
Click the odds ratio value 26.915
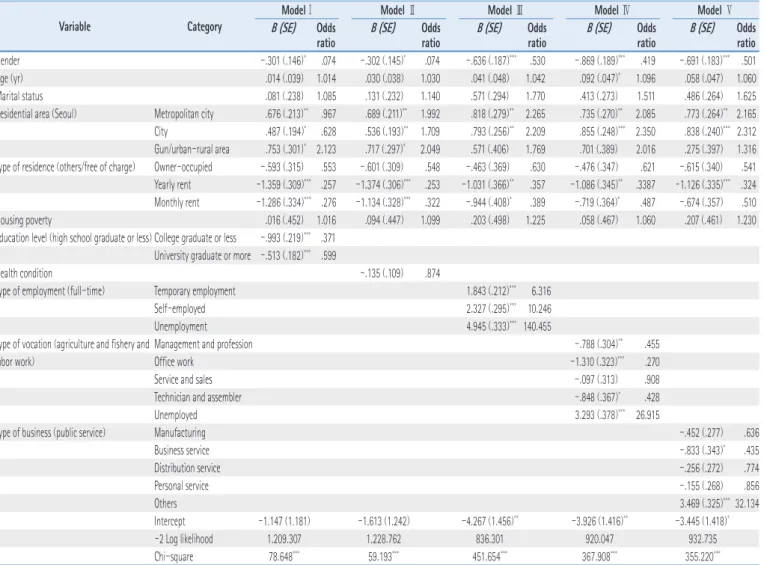[648, 415]
